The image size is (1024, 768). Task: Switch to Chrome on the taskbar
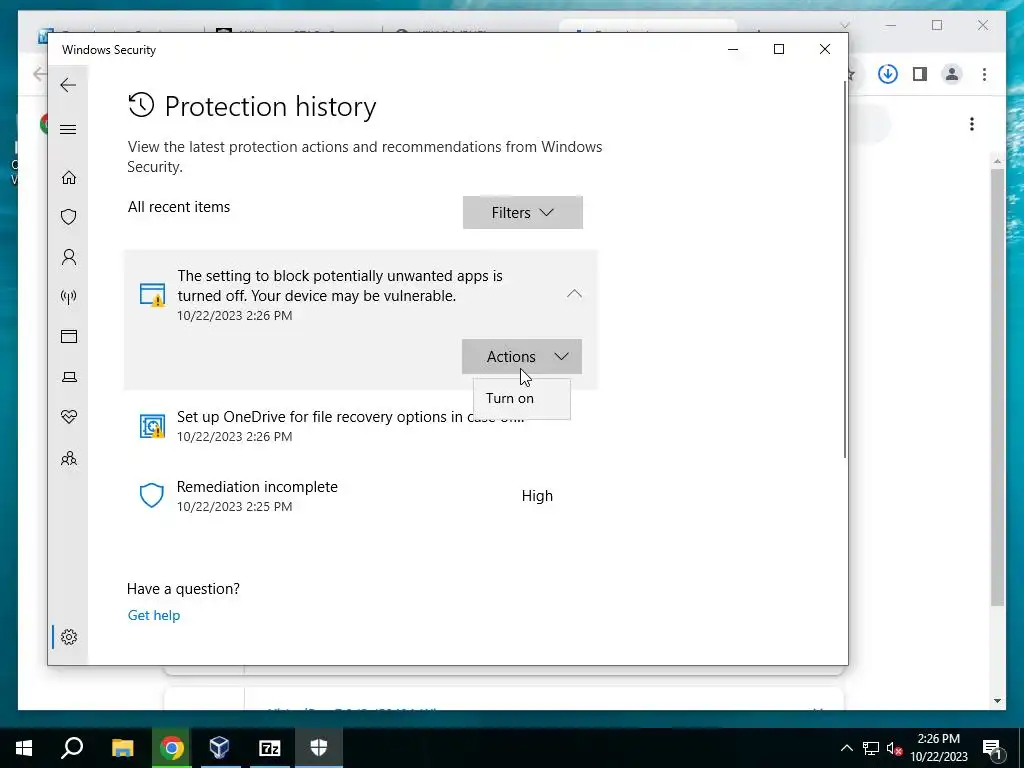[171, 748]
